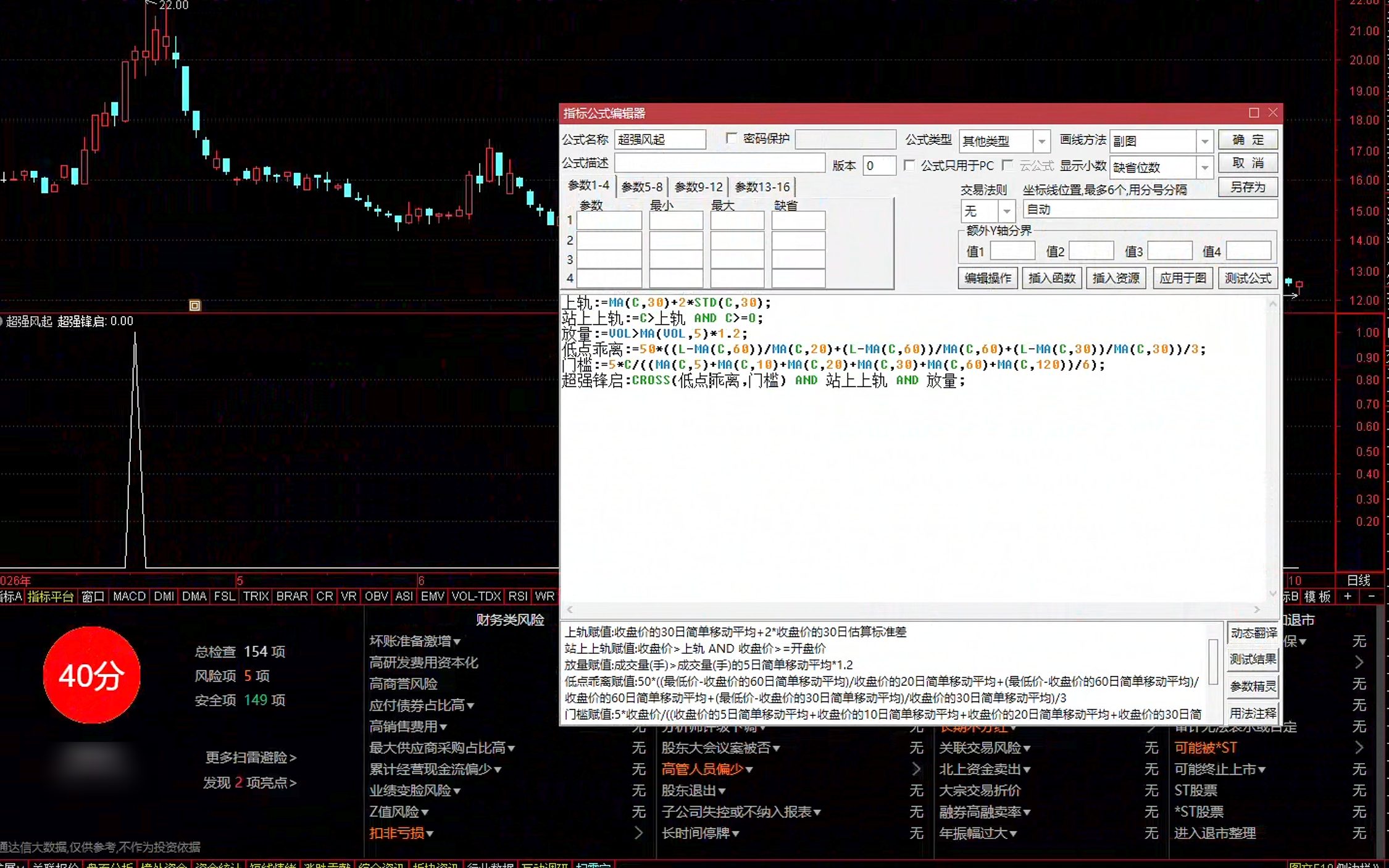Maximize the formula editor dialog
1389x868 pixels.
1253,113
